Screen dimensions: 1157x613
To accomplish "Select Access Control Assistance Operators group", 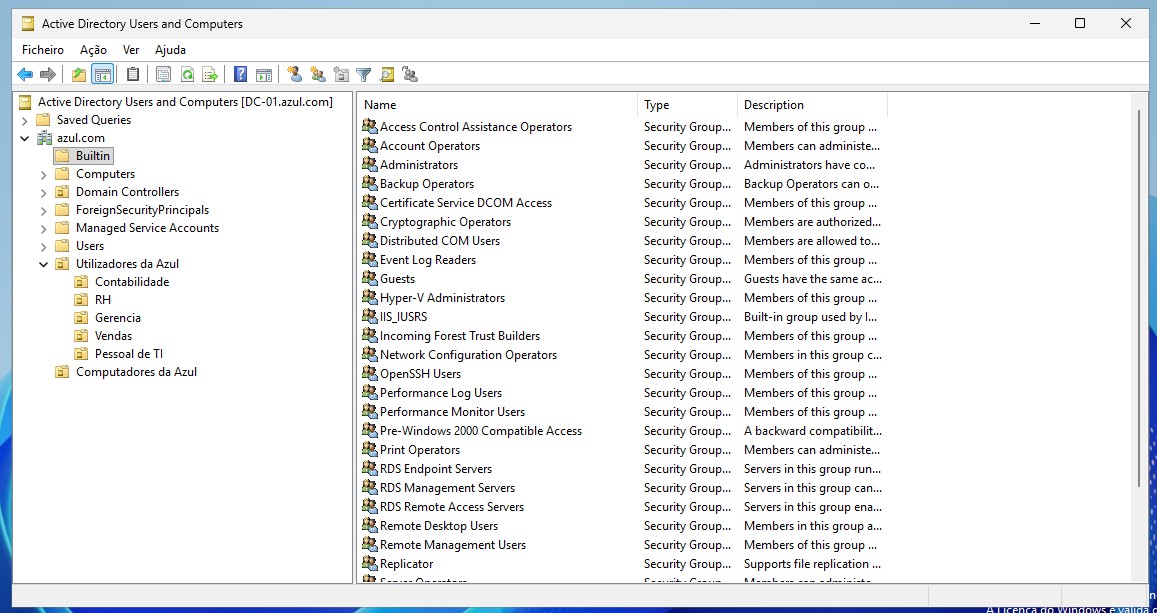I will (x=476, y=127).
